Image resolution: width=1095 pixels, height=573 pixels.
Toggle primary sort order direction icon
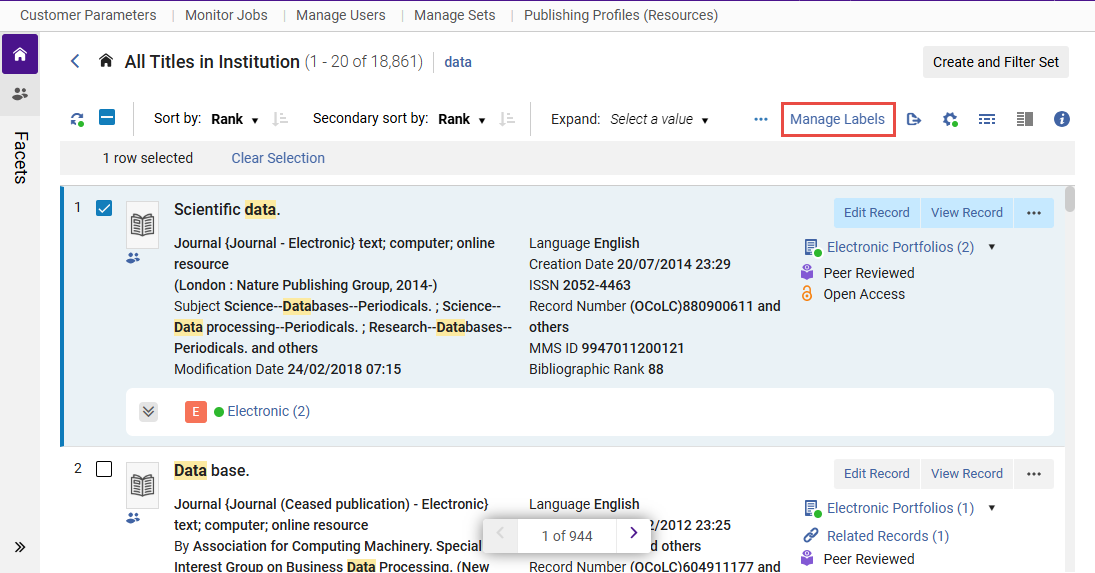(280, 119)
